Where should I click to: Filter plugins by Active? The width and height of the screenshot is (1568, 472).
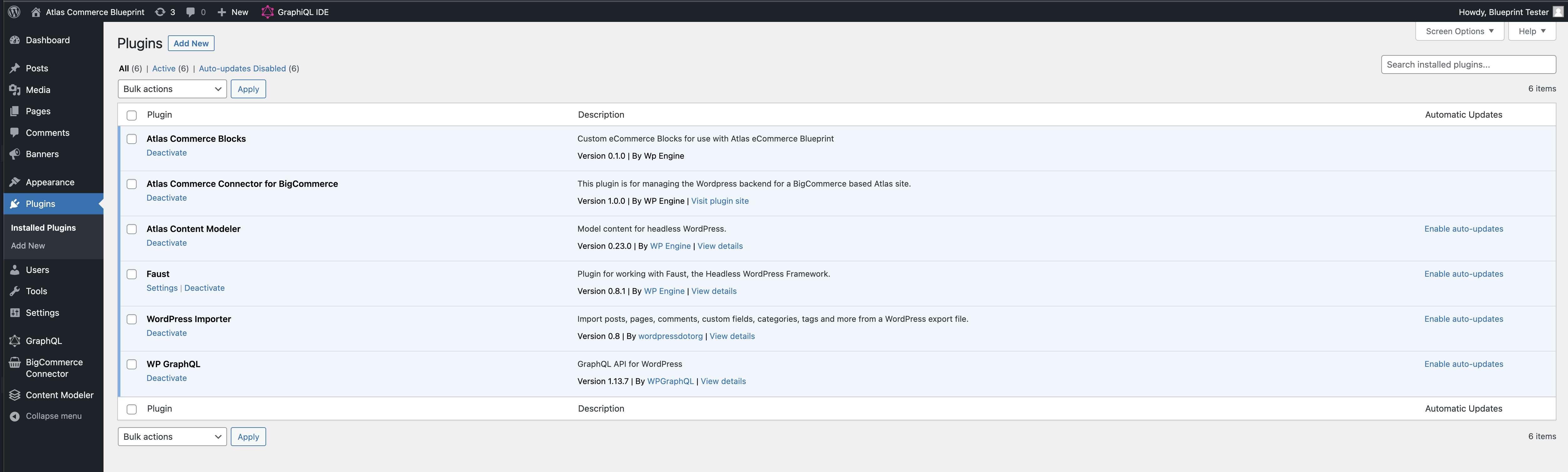click(x=164, y=68)
